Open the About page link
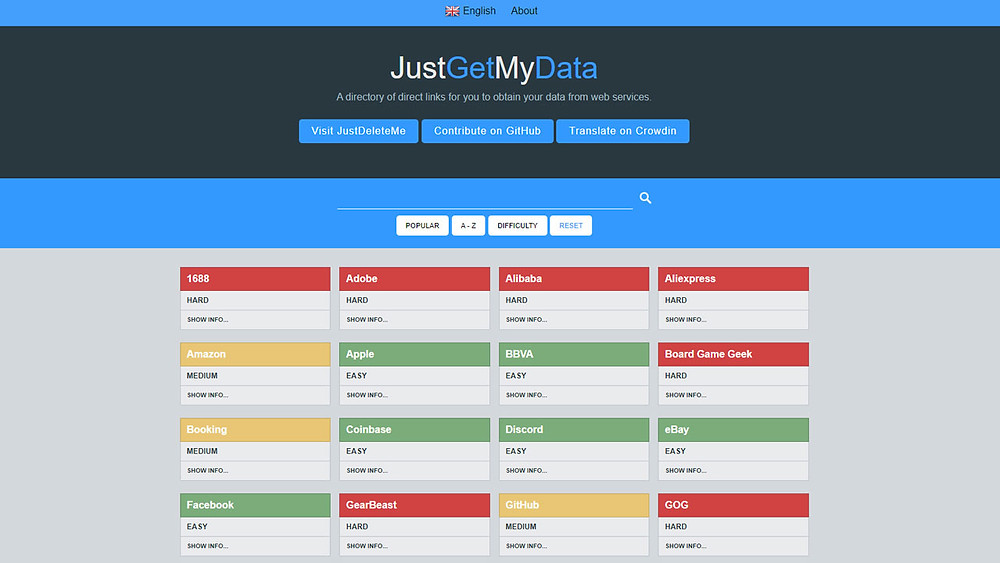The width and height of the screenshot is (1000, 563). 524,11
